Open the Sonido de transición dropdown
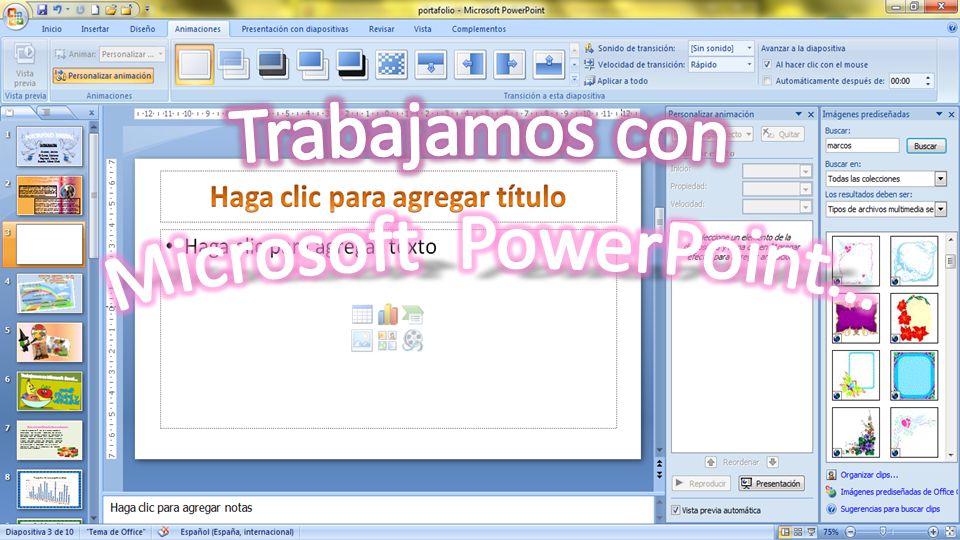 click(x=749, y=48)
